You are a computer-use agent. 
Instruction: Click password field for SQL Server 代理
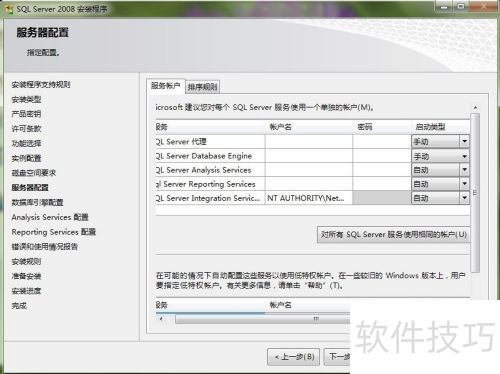(x=382, y=142)
